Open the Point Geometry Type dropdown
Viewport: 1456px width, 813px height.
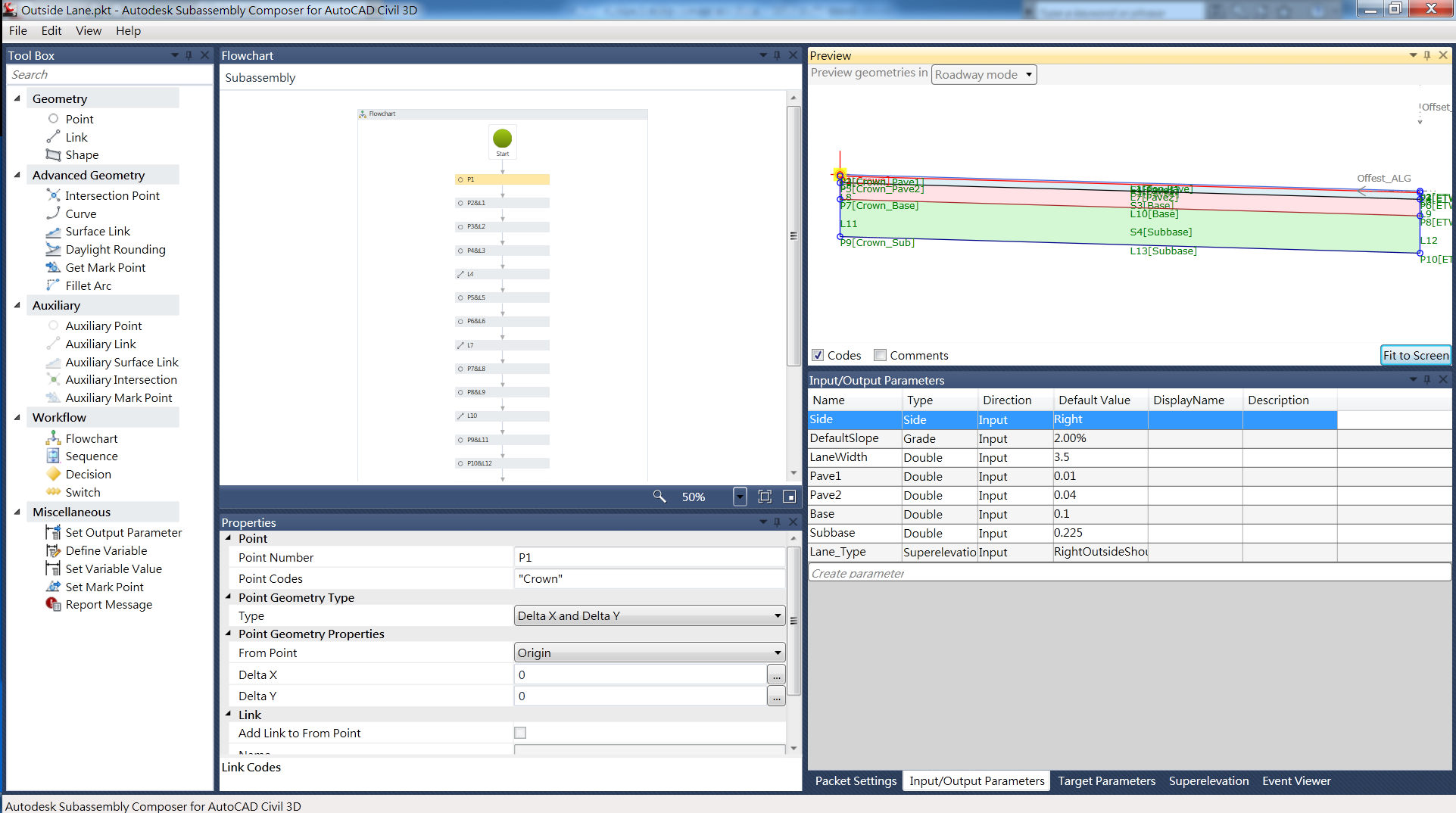coord(649,615)
